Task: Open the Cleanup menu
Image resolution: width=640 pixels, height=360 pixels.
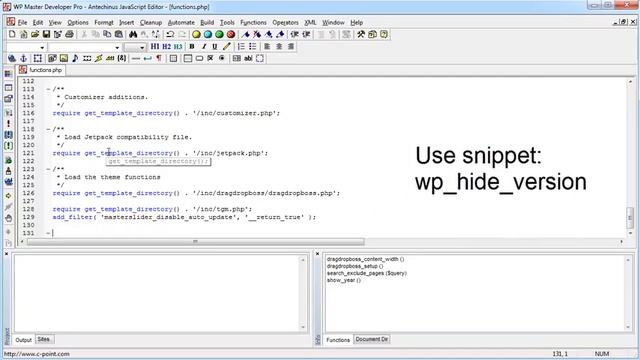Action: [x=151, y=22]
